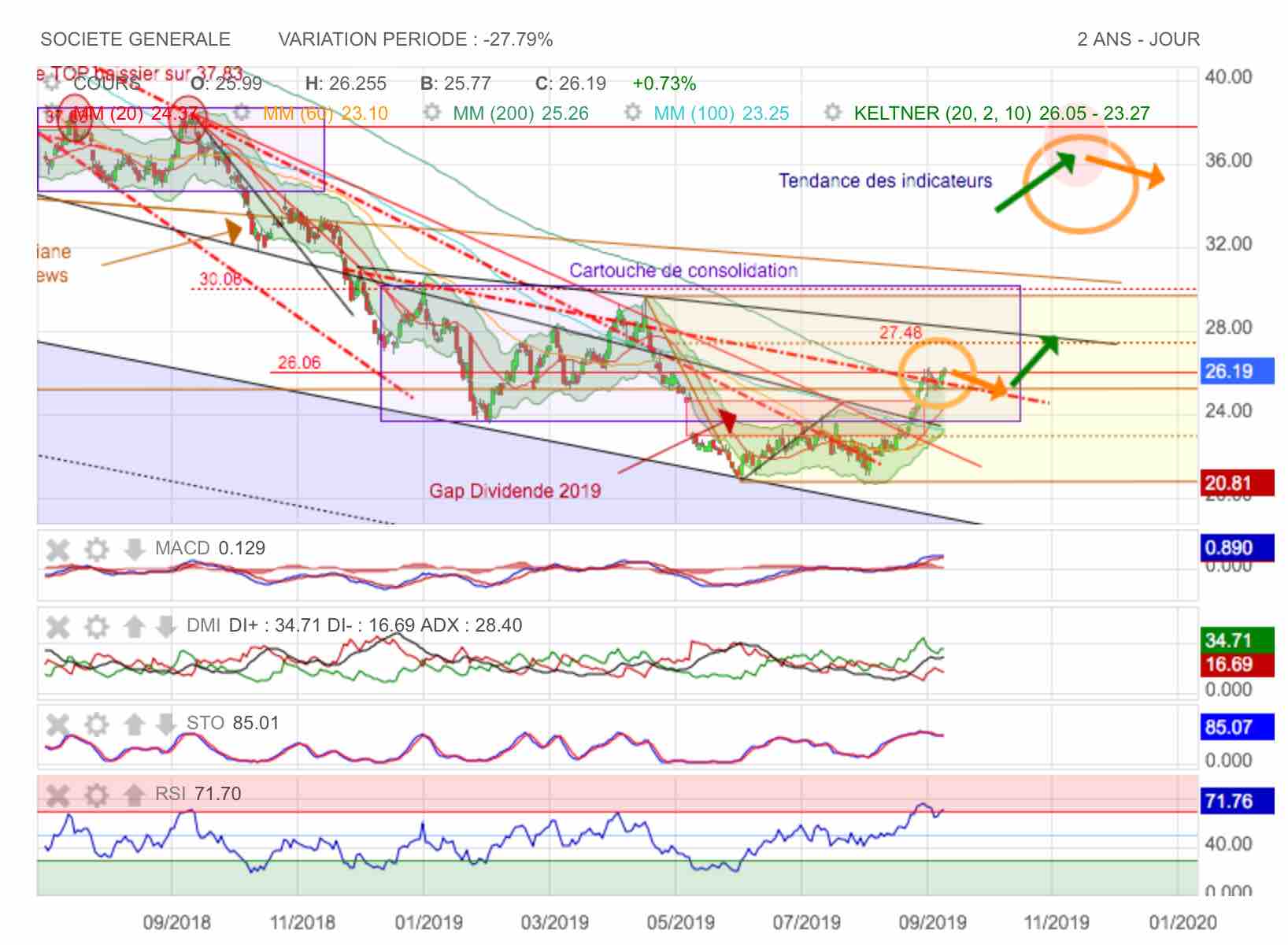Viewport: 1288px width, 945px height.
Task: Remove the DMI indicator panel
Action: pyautogui.click(x=57, y=627)
